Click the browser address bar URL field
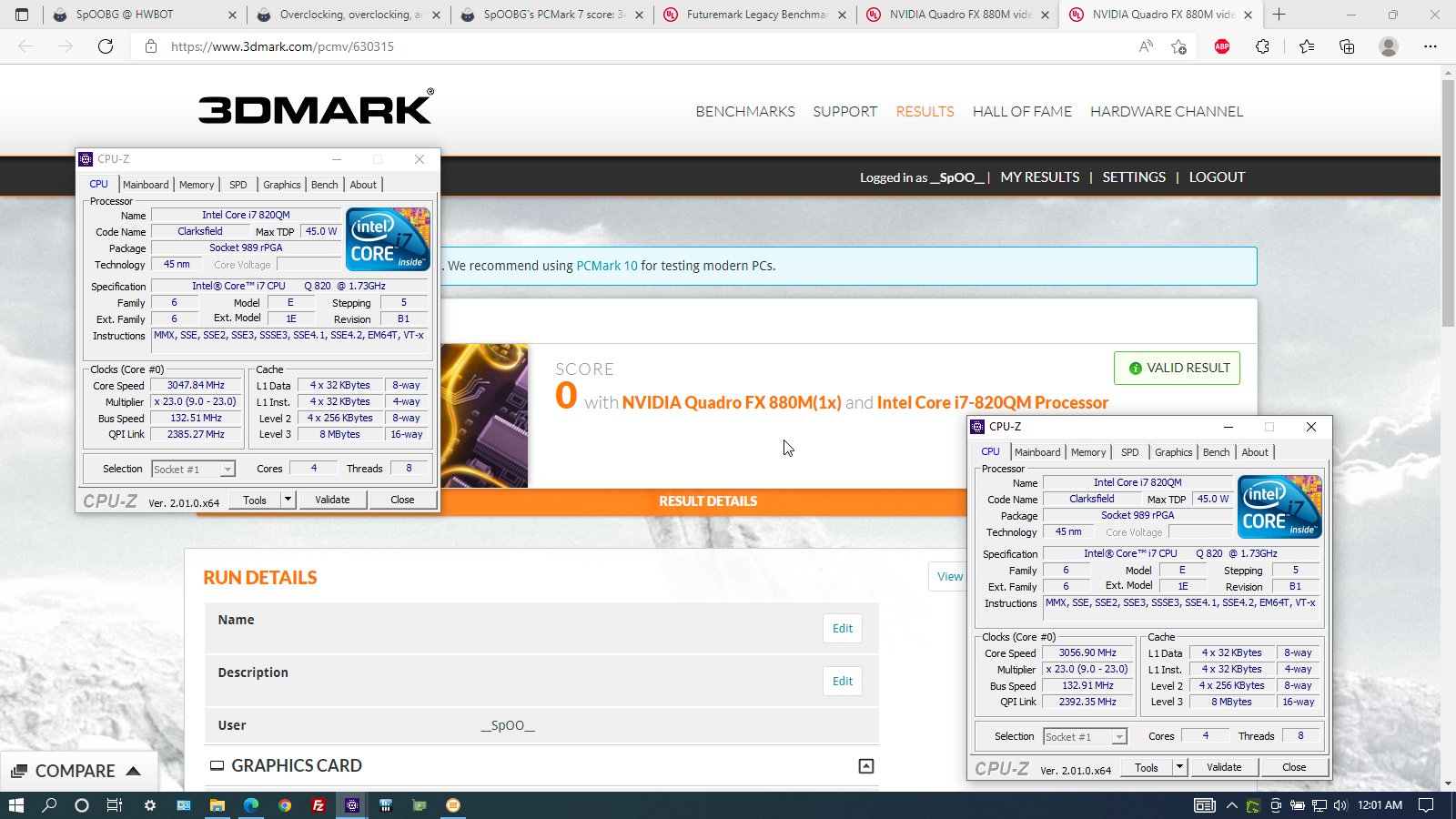1456x819 pixels. pyautogui.click(x=637, y=46)
